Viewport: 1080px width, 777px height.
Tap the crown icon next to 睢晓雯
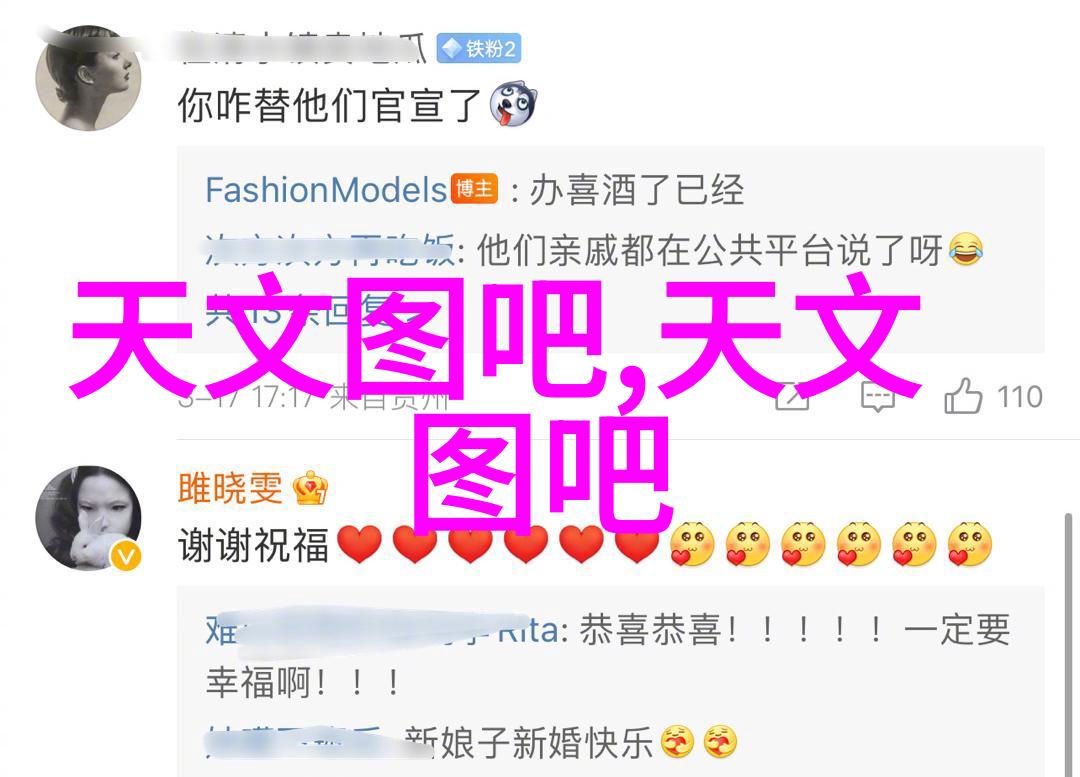[310, 488]
